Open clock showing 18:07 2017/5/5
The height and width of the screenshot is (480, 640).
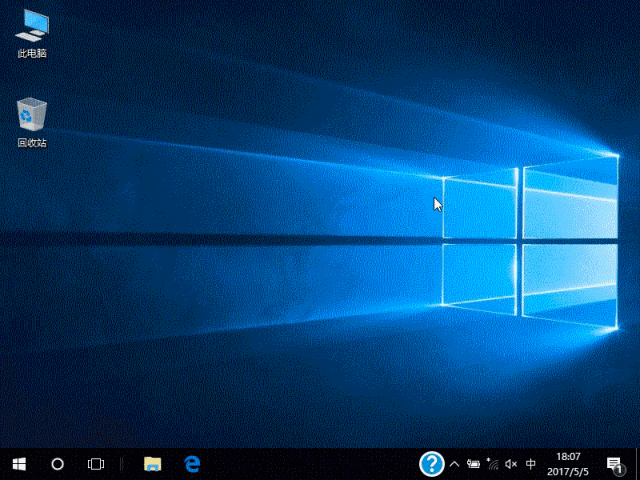568,464
